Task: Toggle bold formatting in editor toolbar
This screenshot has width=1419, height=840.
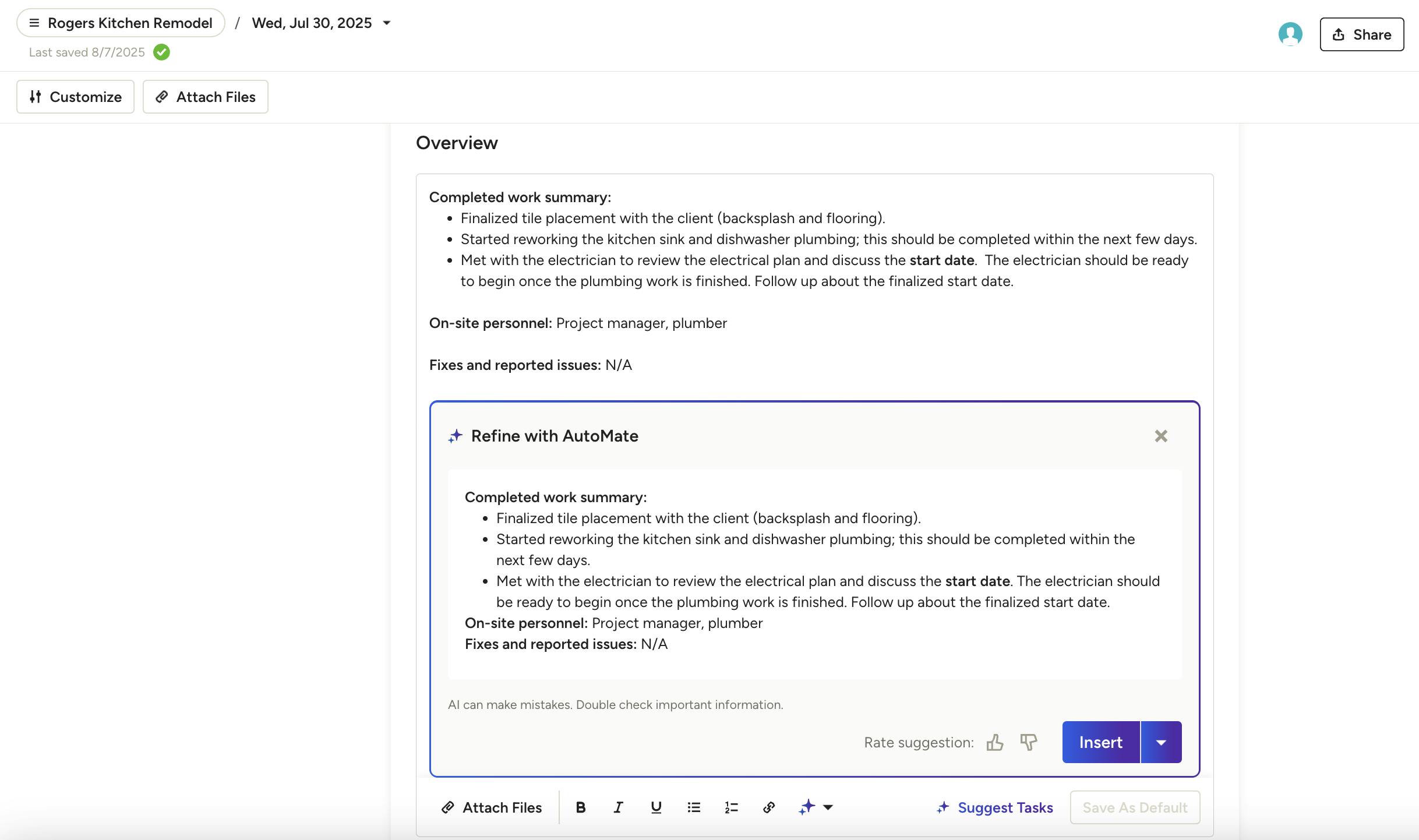Action: coord(580,807)
